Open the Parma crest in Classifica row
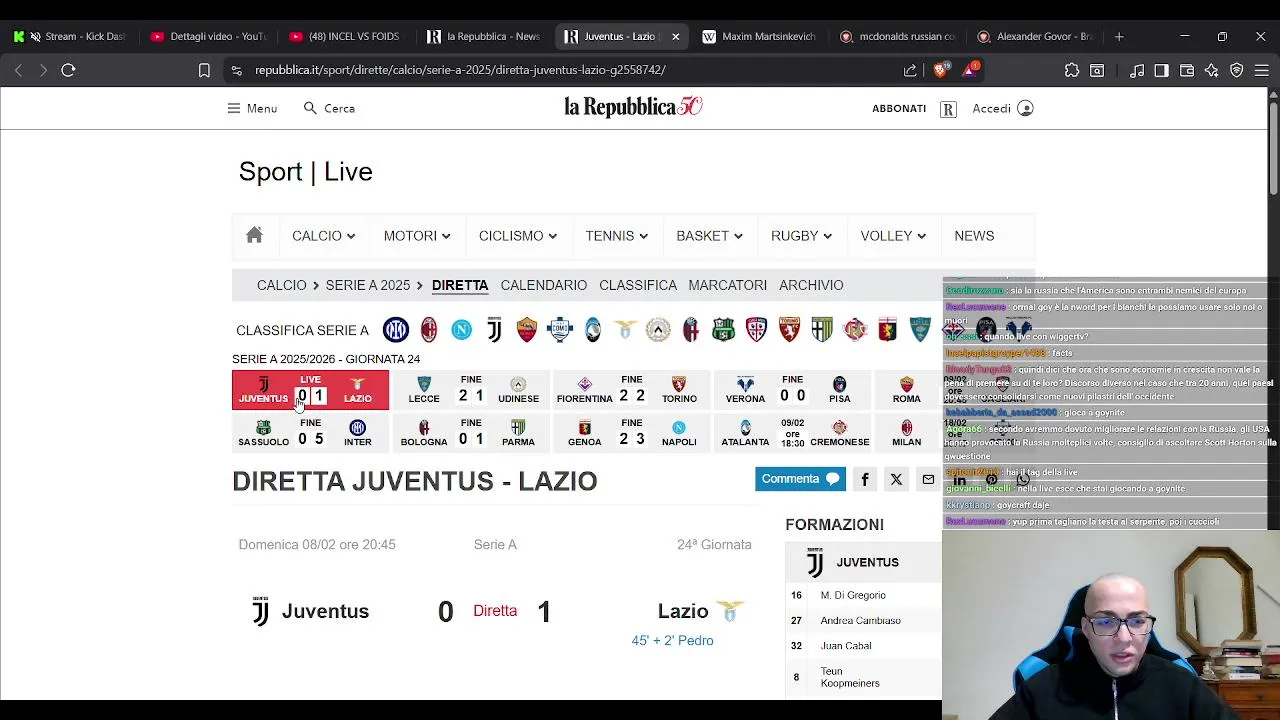Viewport: 1280px width, 720px height. (x=822, y=330)
